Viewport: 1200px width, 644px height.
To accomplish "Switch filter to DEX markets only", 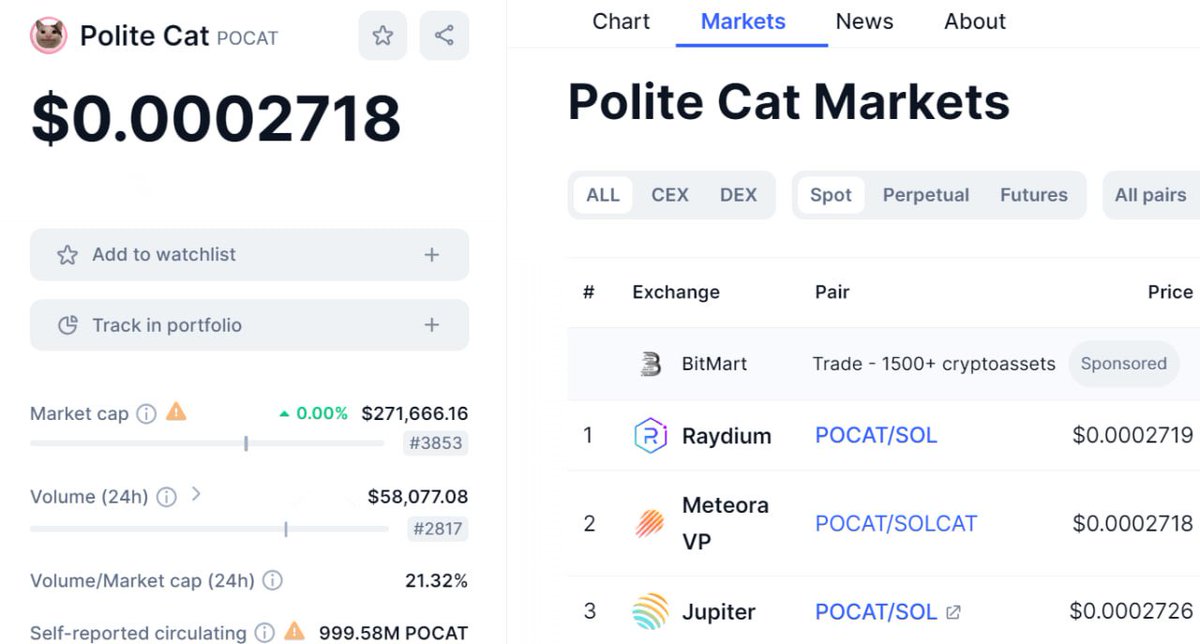I will (x=739, y=194).
